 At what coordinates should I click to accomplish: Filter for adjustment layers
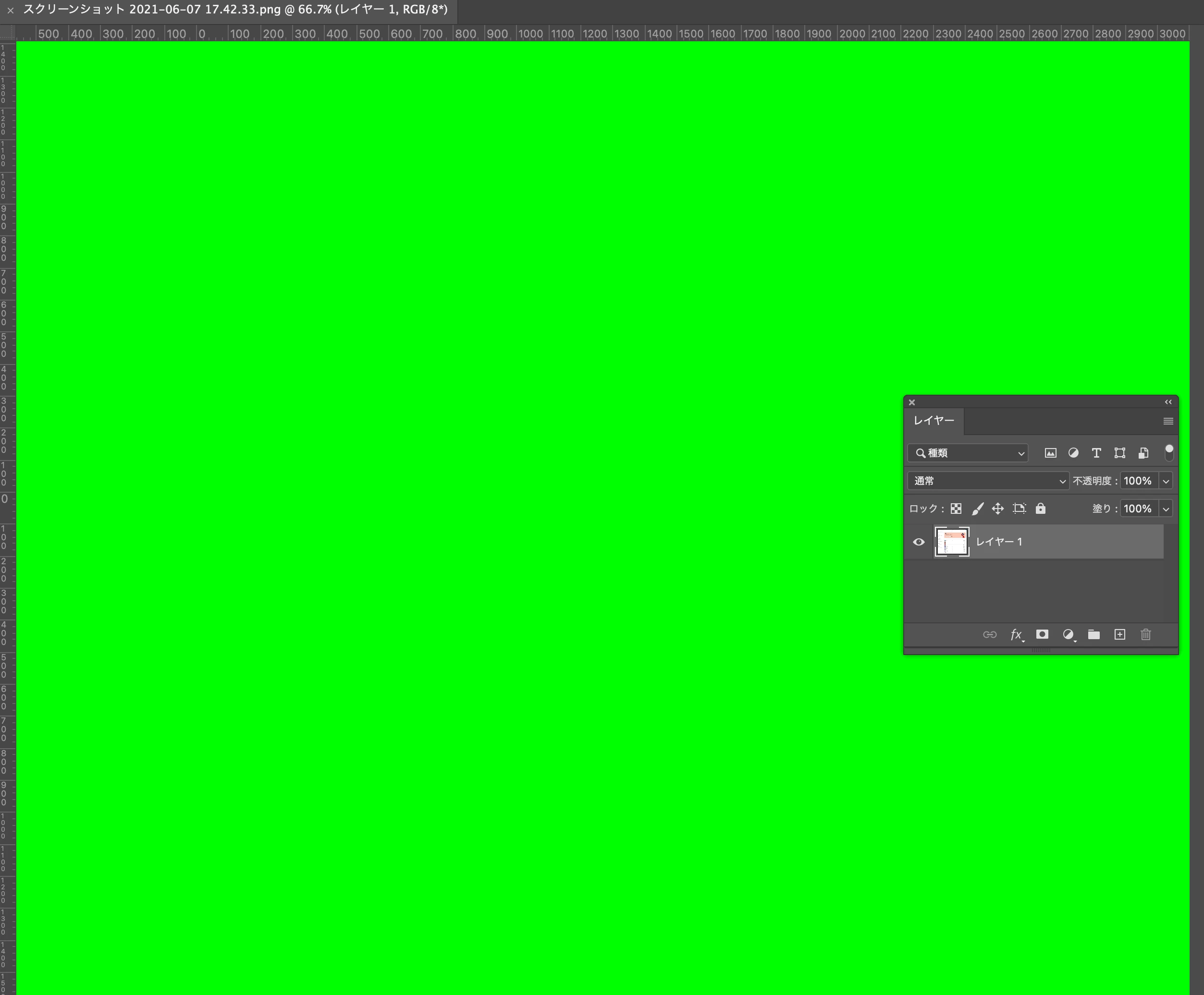(1073, 453)
